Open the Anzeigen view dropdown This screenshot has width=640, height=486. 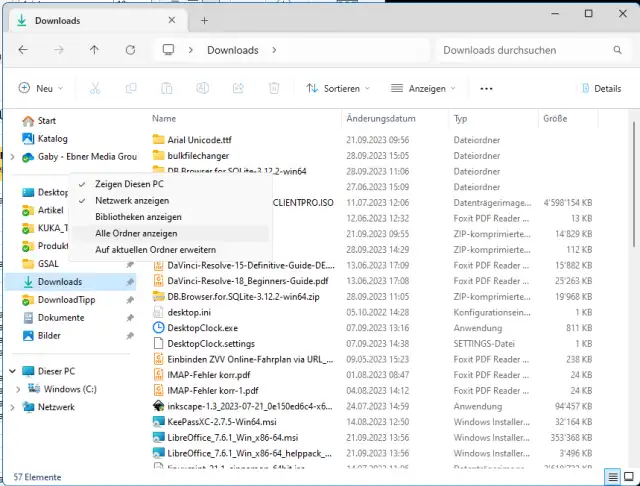(x=423, y=88)
